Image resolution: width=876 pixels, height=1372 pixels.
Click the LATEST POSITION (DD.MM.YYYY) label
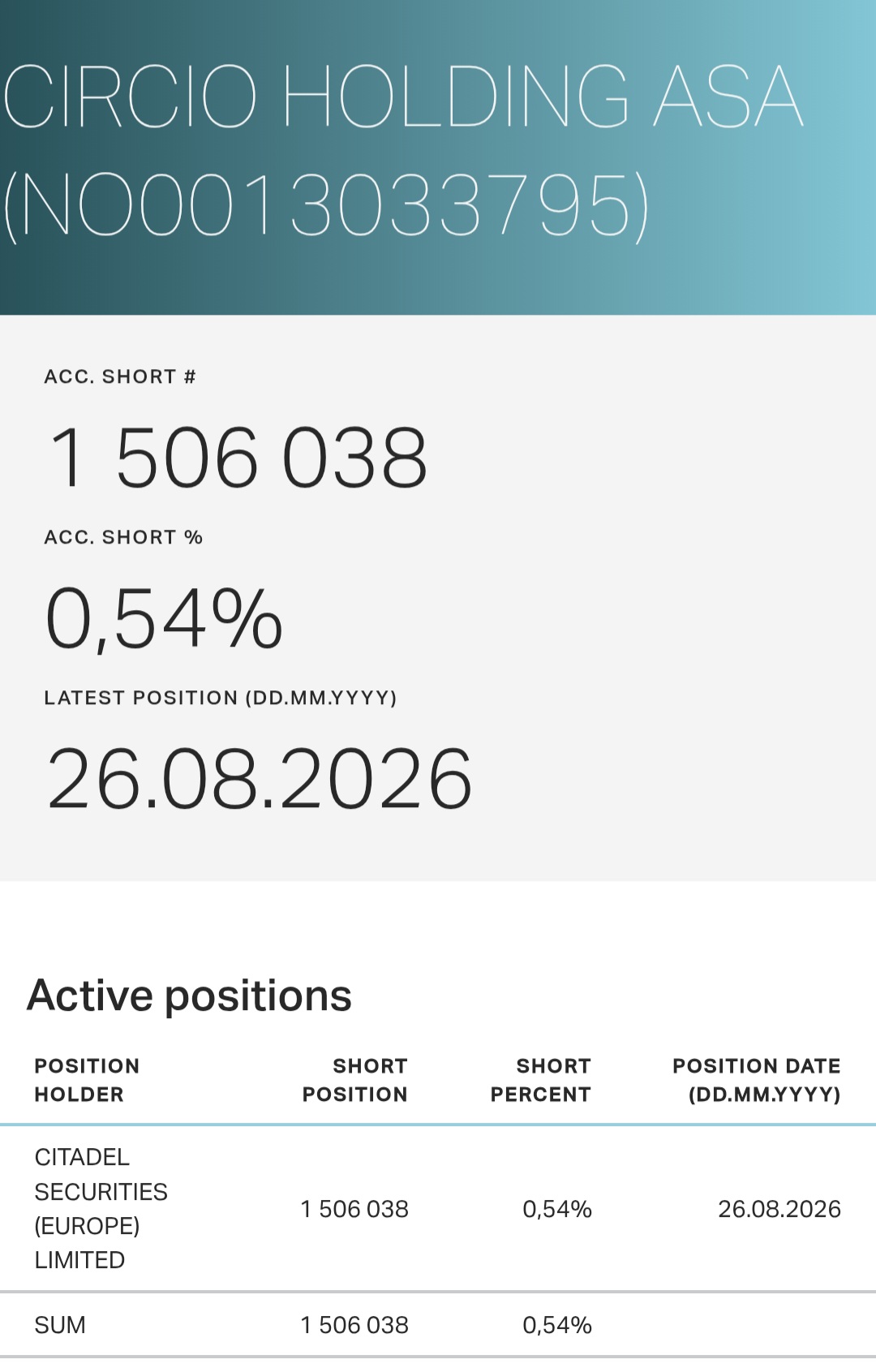221,698
